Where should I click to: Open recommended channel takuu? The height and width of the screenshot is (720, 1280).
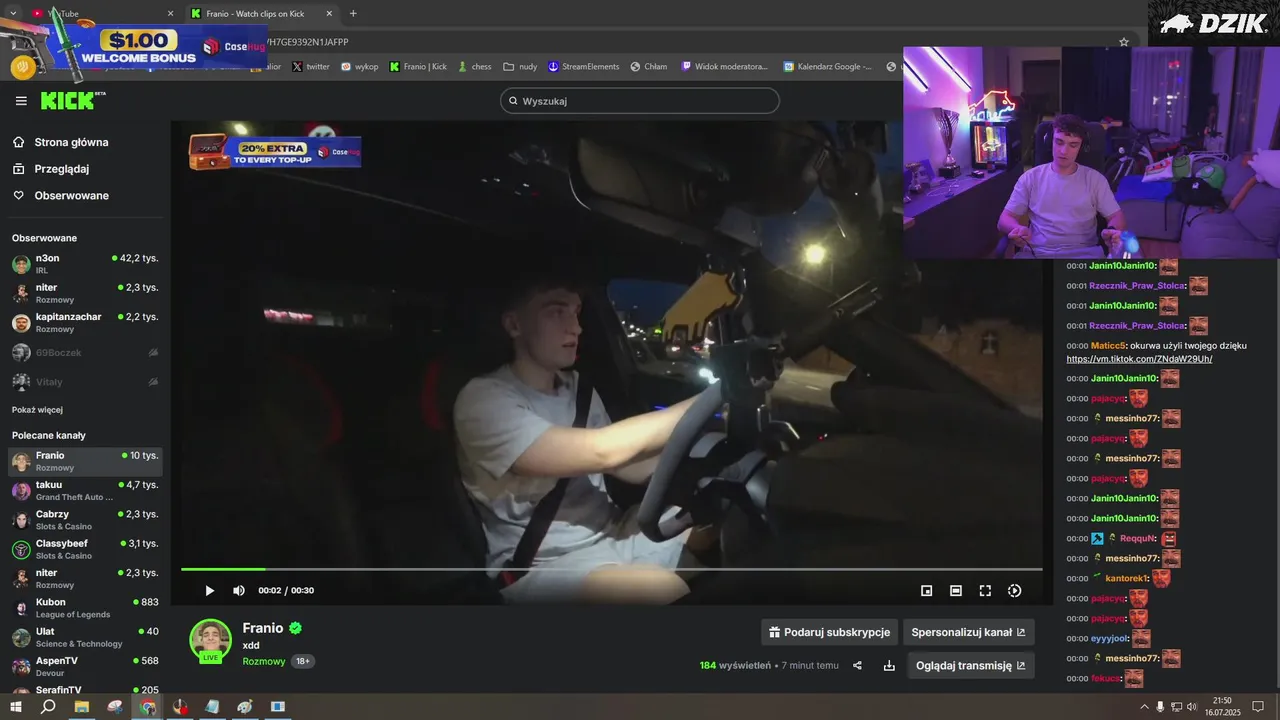[x=85, y=490]
